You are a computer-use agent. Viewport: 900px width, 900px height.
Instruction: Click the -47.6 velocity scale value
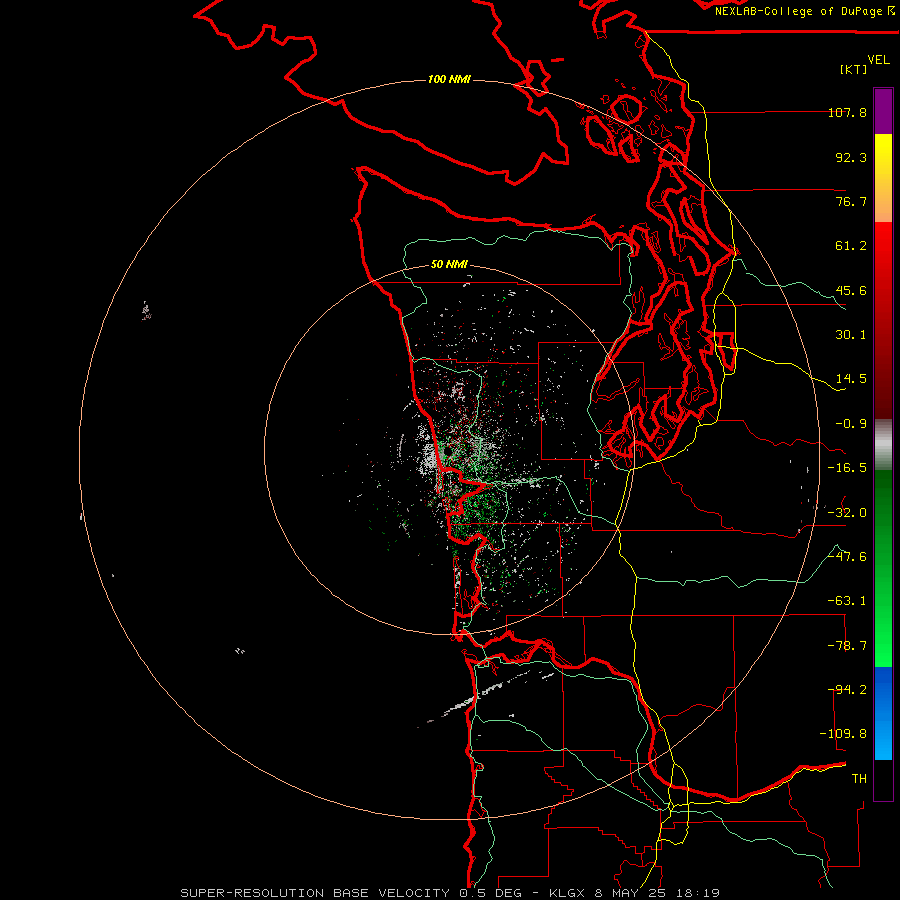pyautogui.click(x=847, y=557)
